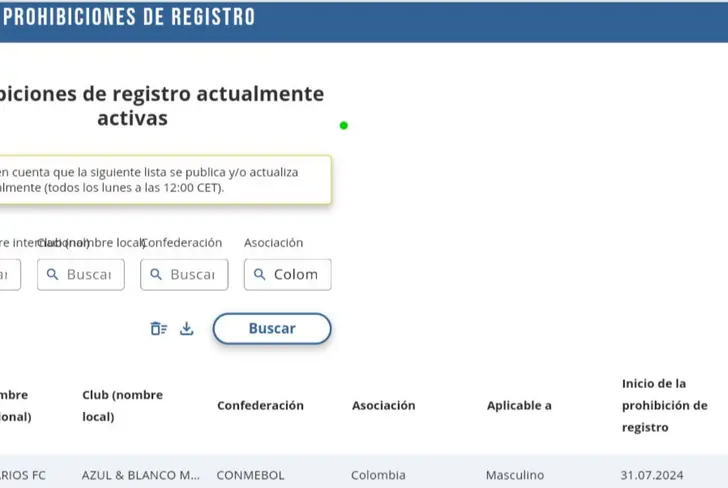Click the clear filters trash icon

pos(158,328)
